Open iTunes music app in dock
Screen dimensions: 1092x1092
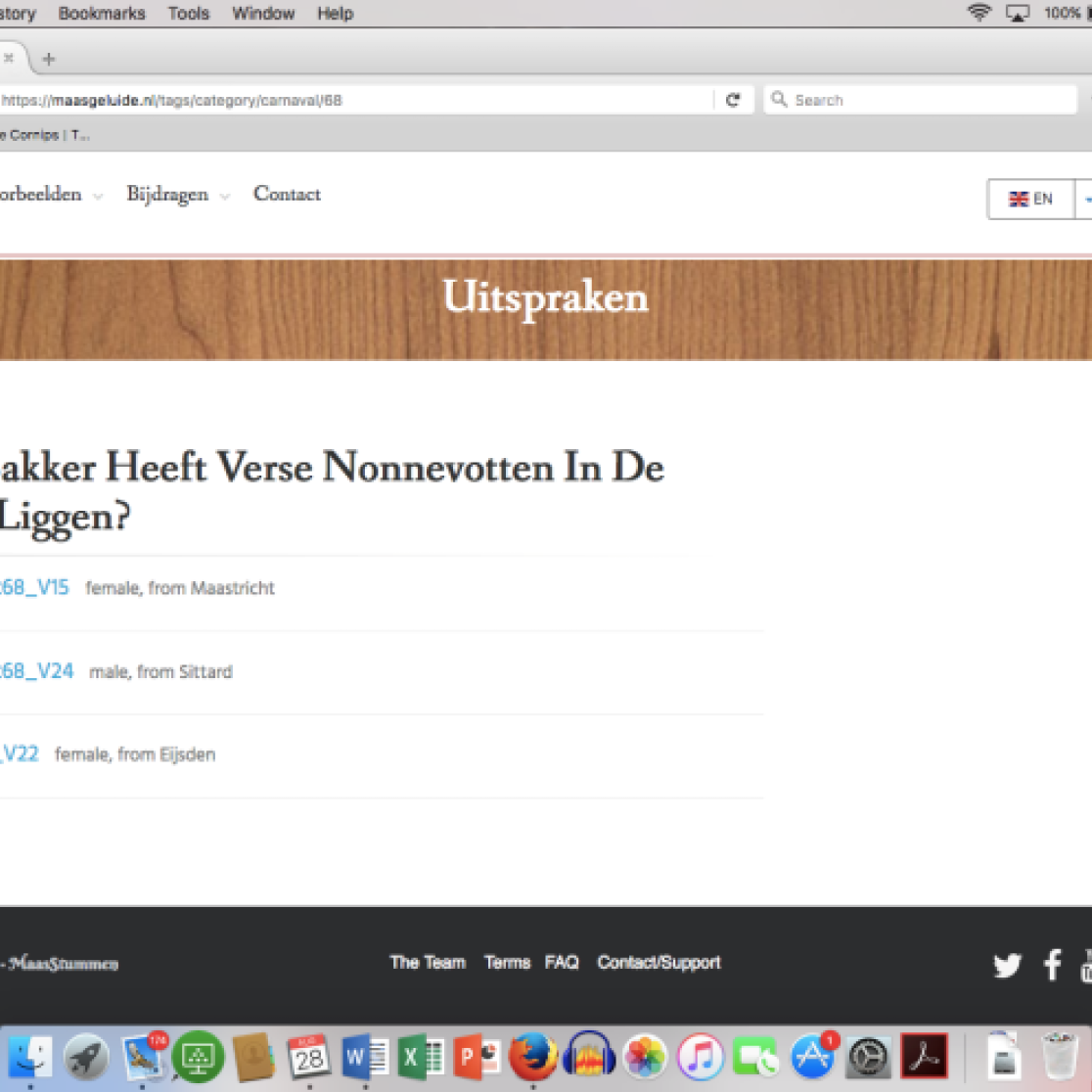click(x=701, y=1057)
